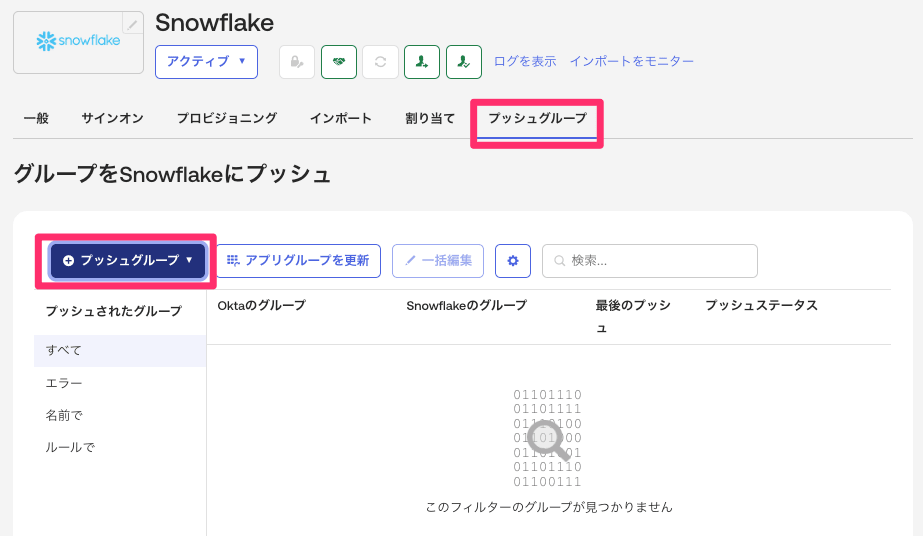
Task: Open the gear settings button
Action: (513, 261)
